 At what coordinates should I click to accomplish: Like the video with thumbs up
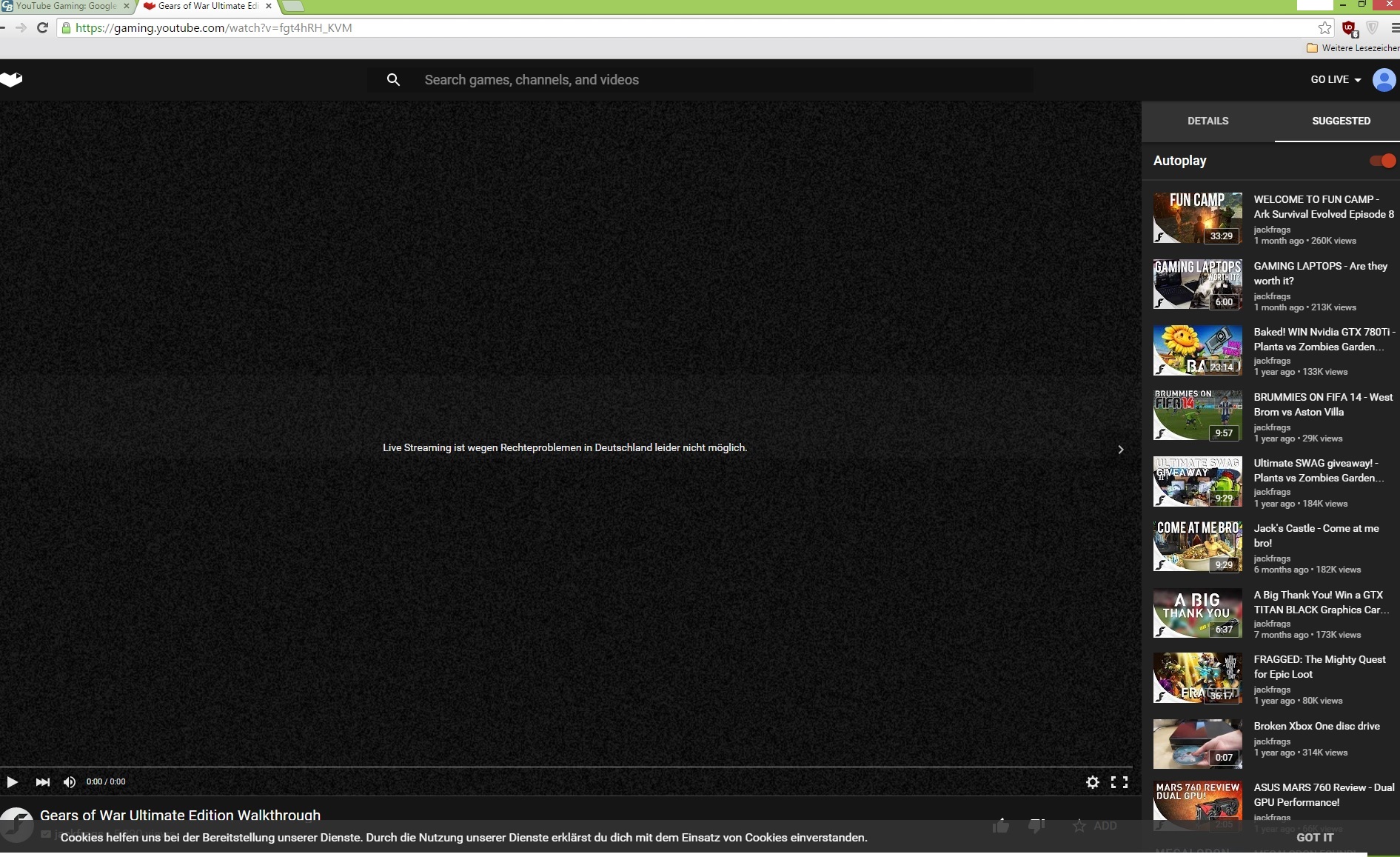click(x=1001, y=825)
